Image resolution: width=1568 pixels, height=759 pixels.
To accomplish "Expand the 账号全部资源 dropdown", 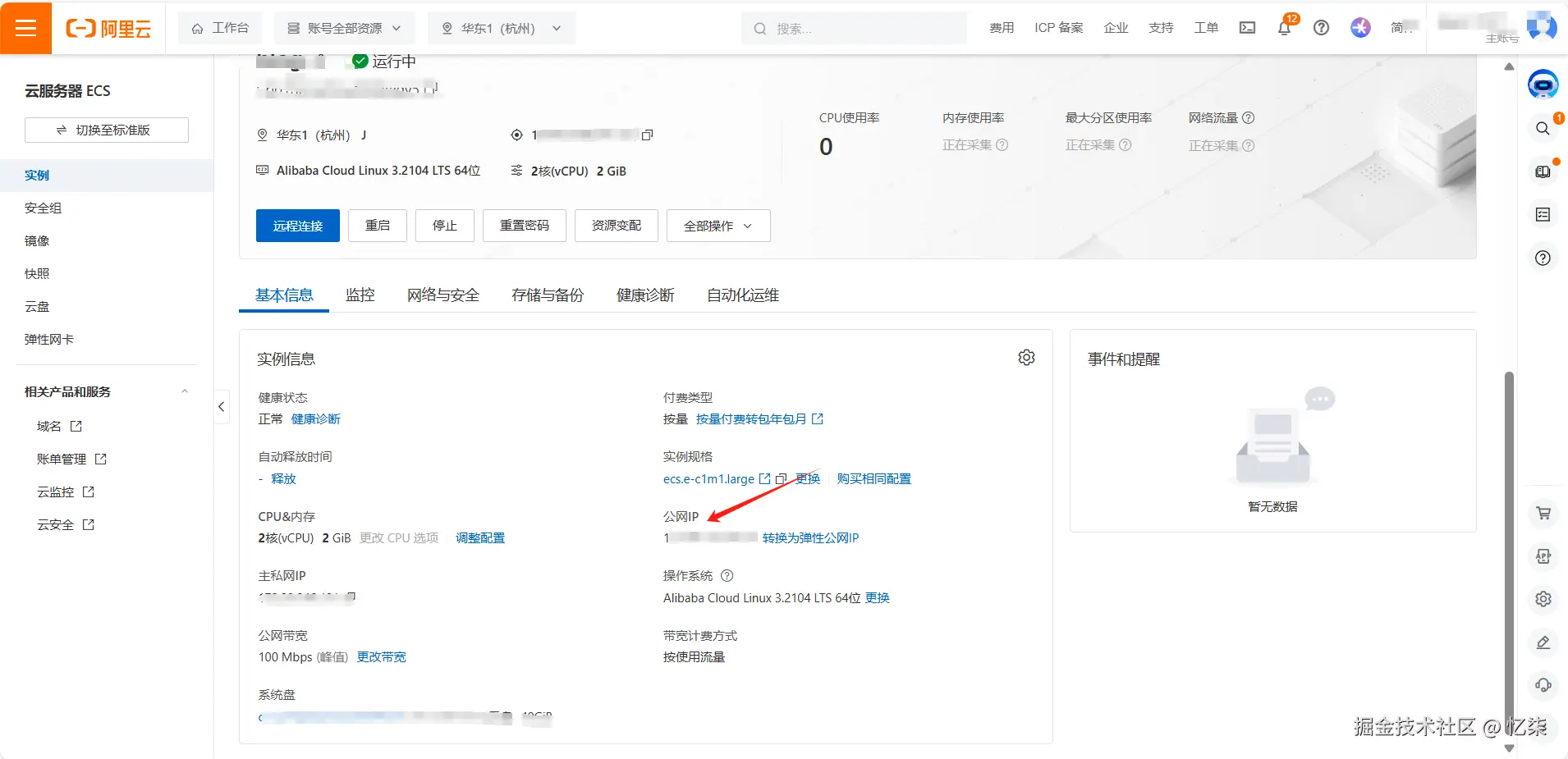I will (x=345, y=28).
